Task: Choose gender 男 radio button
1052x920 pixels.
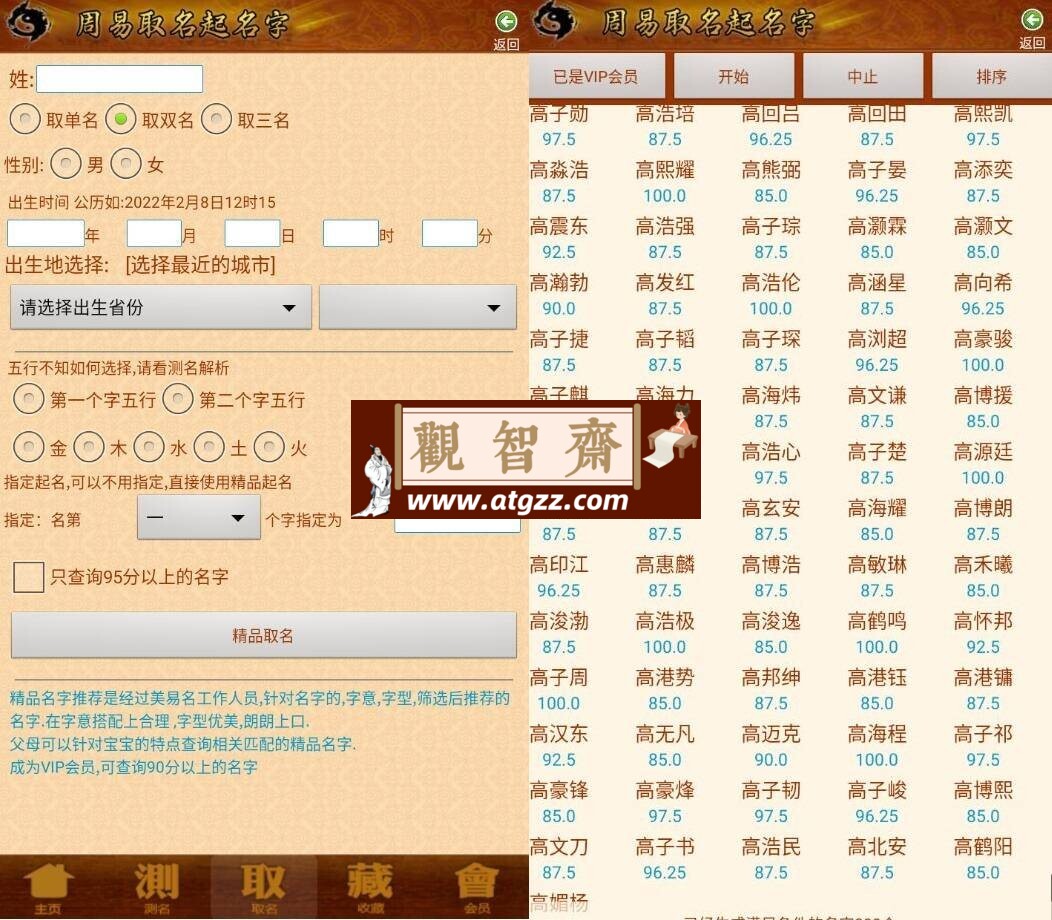Action: 66,164
